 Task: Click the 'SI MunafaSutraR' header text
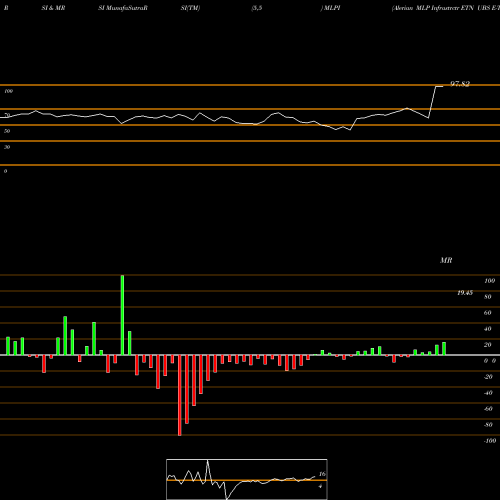pos(123,8)
